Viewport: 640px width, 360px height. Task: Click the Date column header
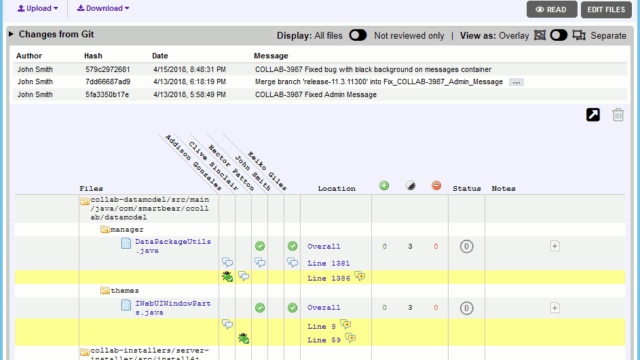[160, 56]
